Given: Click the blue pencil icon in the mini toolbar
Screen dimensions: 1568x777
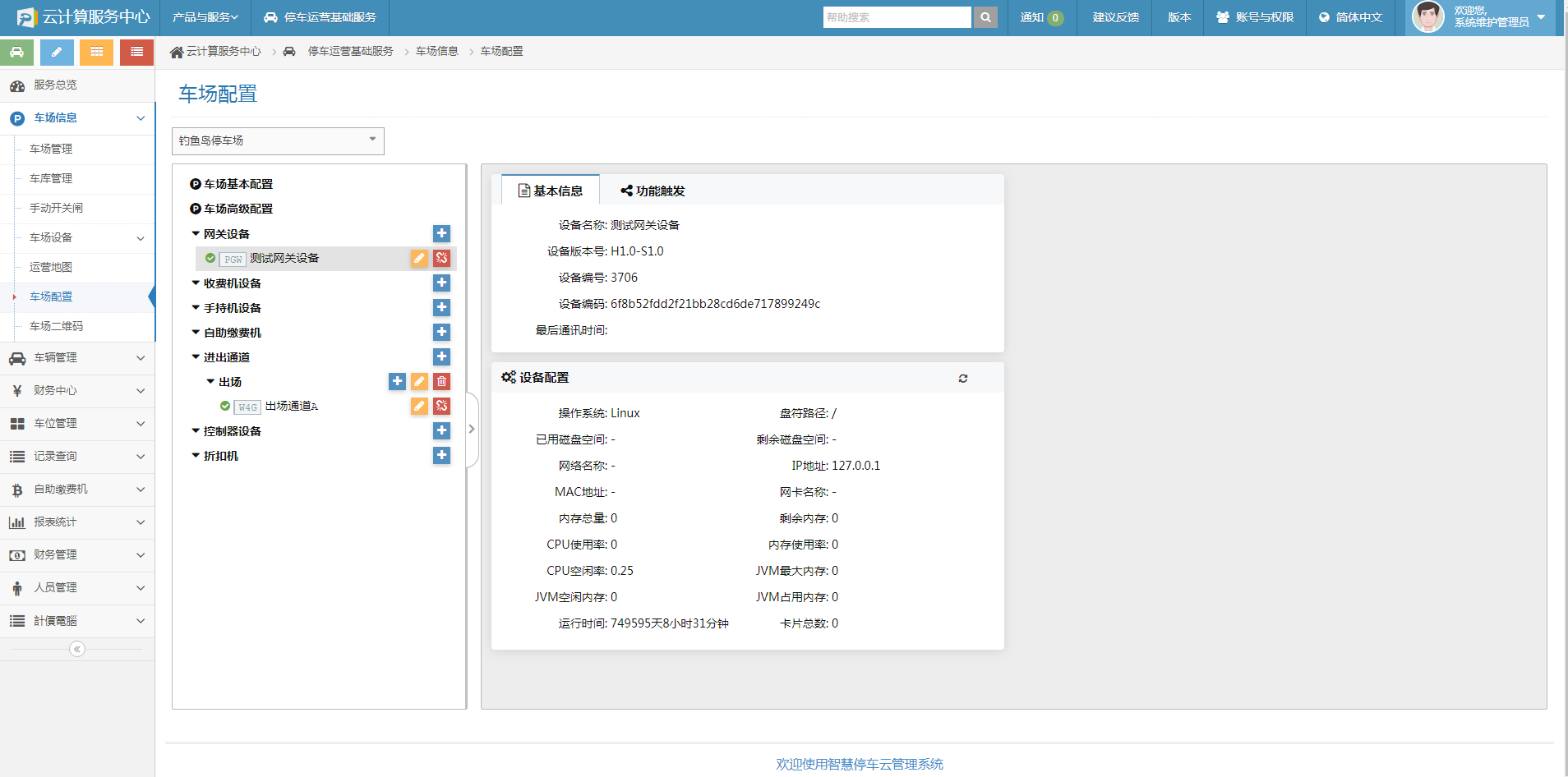Looking at the screenshot, I should click(x=57, y=52).
